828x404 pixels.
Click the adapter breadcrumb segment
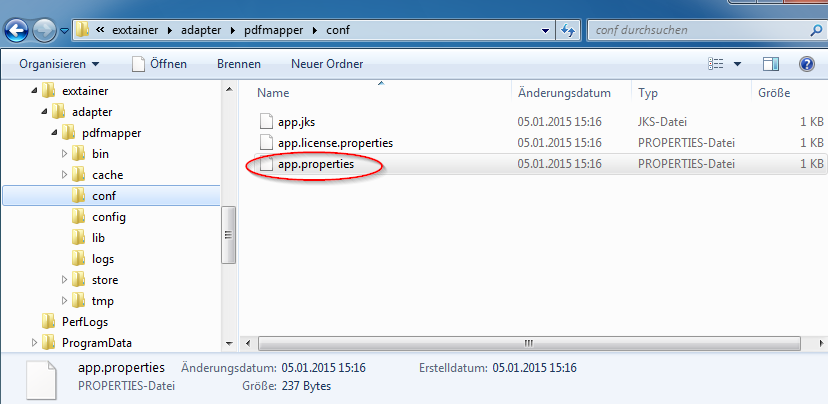[200, 30]
